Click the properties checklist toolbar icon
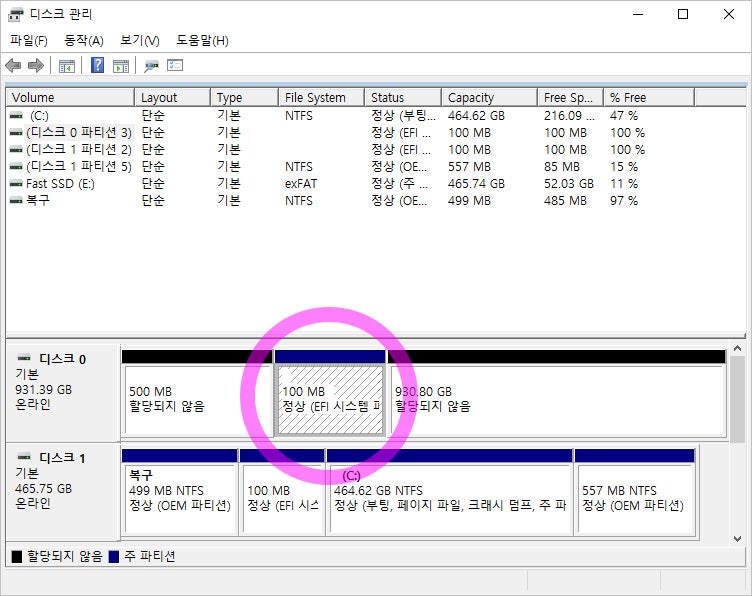The image size is (752, 596). point(175,65)
